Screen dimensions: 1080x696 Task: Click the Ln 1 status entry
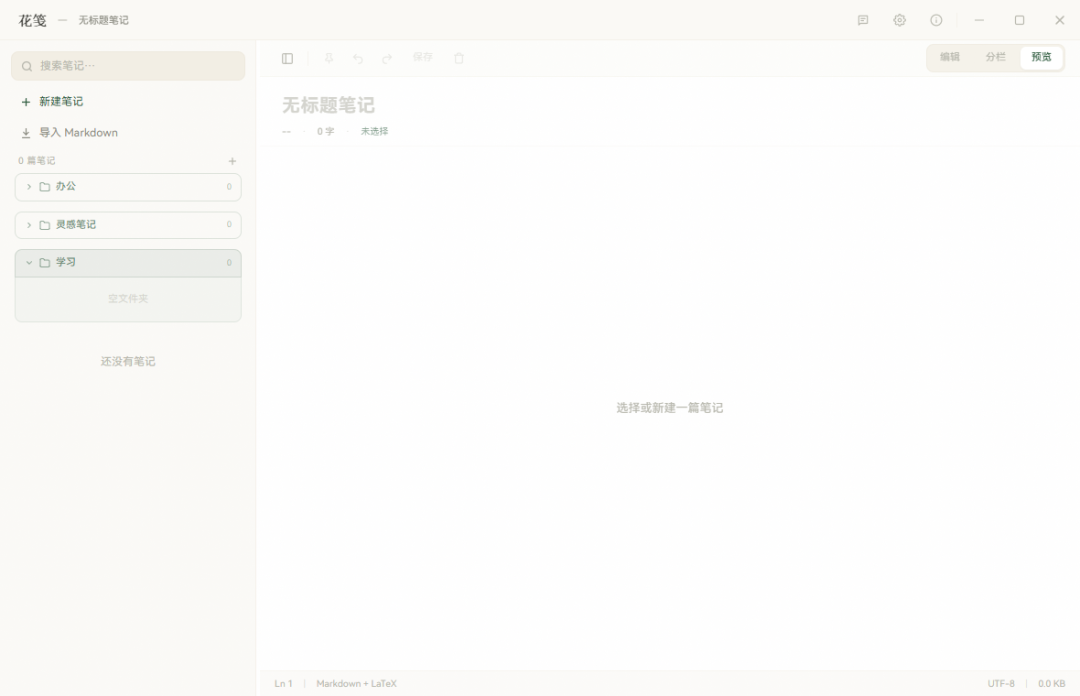(x=283, y=684)
